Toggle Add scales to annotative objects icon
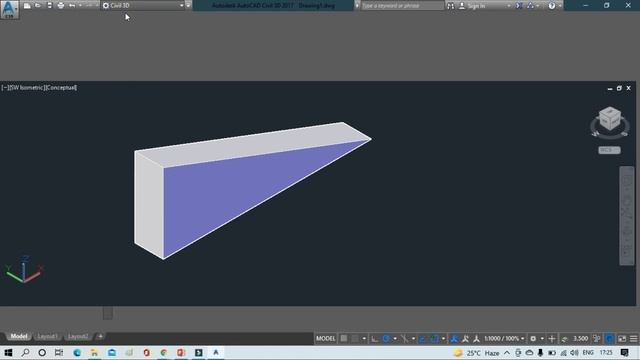Viewport: 640px width, 360px height. click(465, 338)
